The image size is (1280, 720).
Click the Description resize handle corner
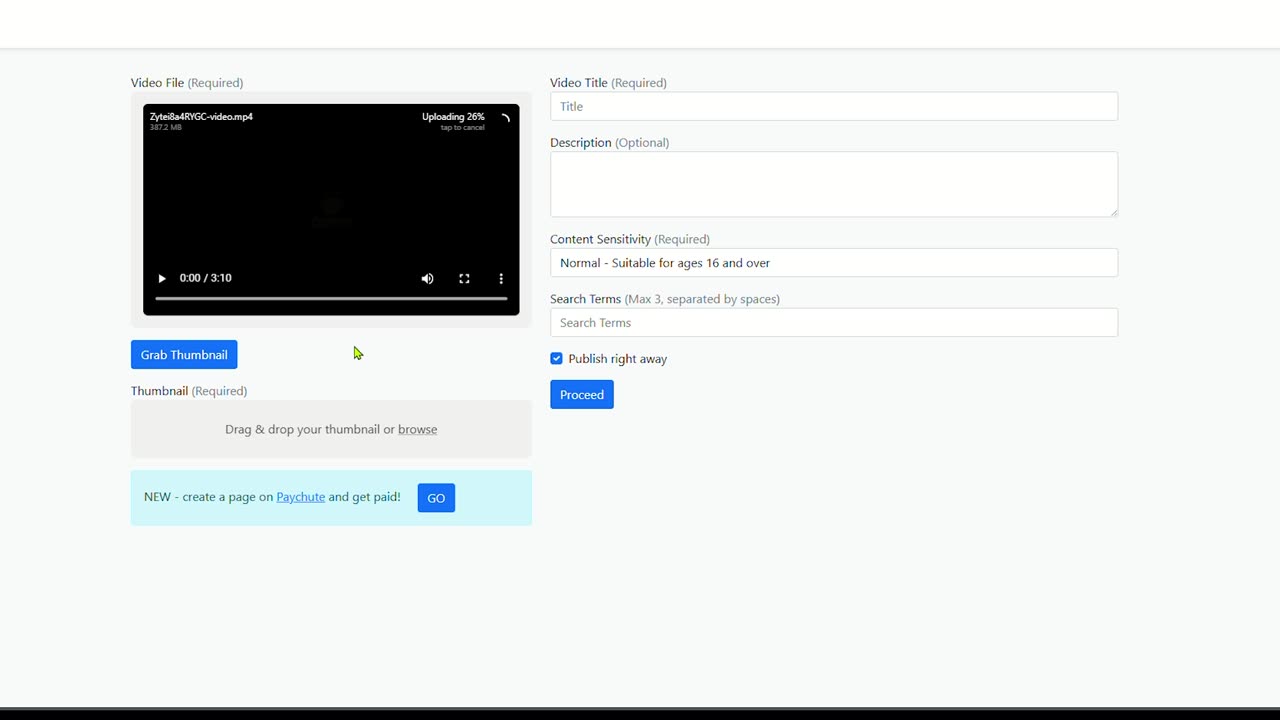point(1112,211)
